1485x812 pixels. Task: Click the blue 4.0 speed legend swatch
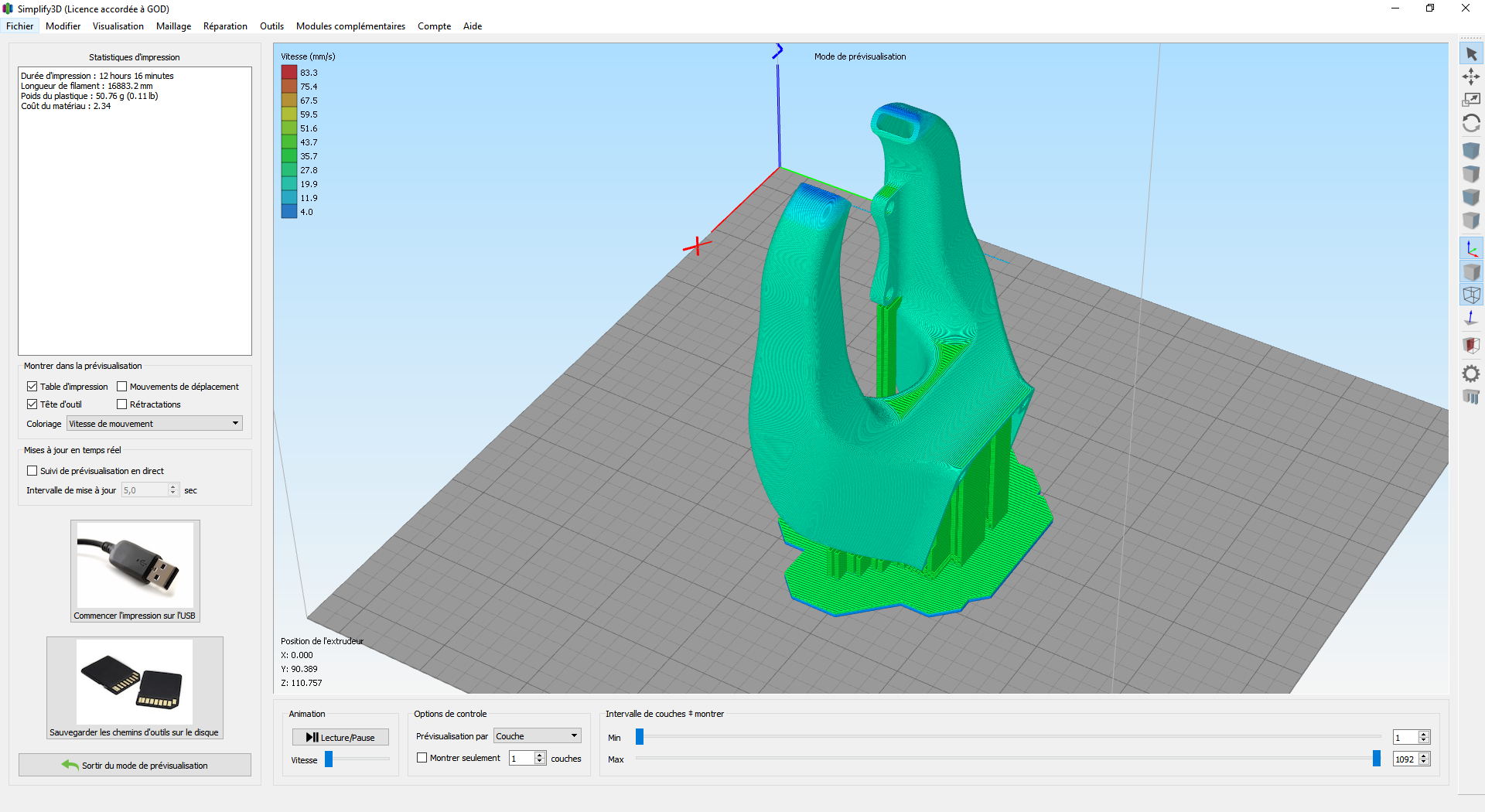coord(289,211)
